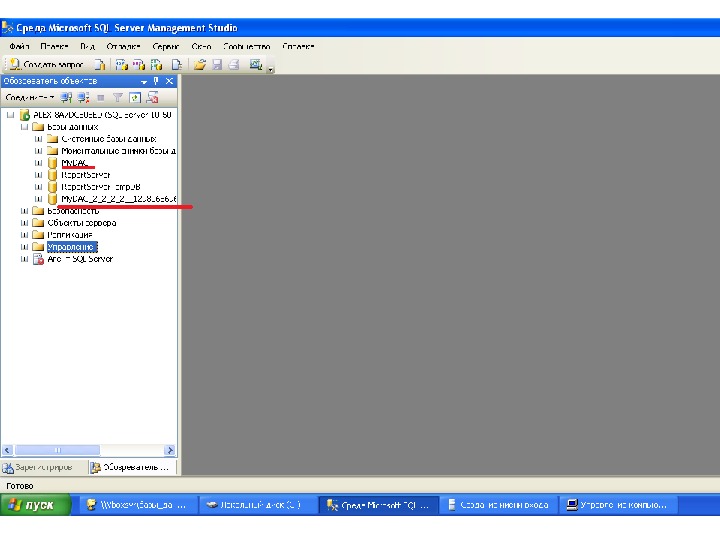Open the Сервис menu
Screen dimensions: 720x540
(x=165, y=46)
